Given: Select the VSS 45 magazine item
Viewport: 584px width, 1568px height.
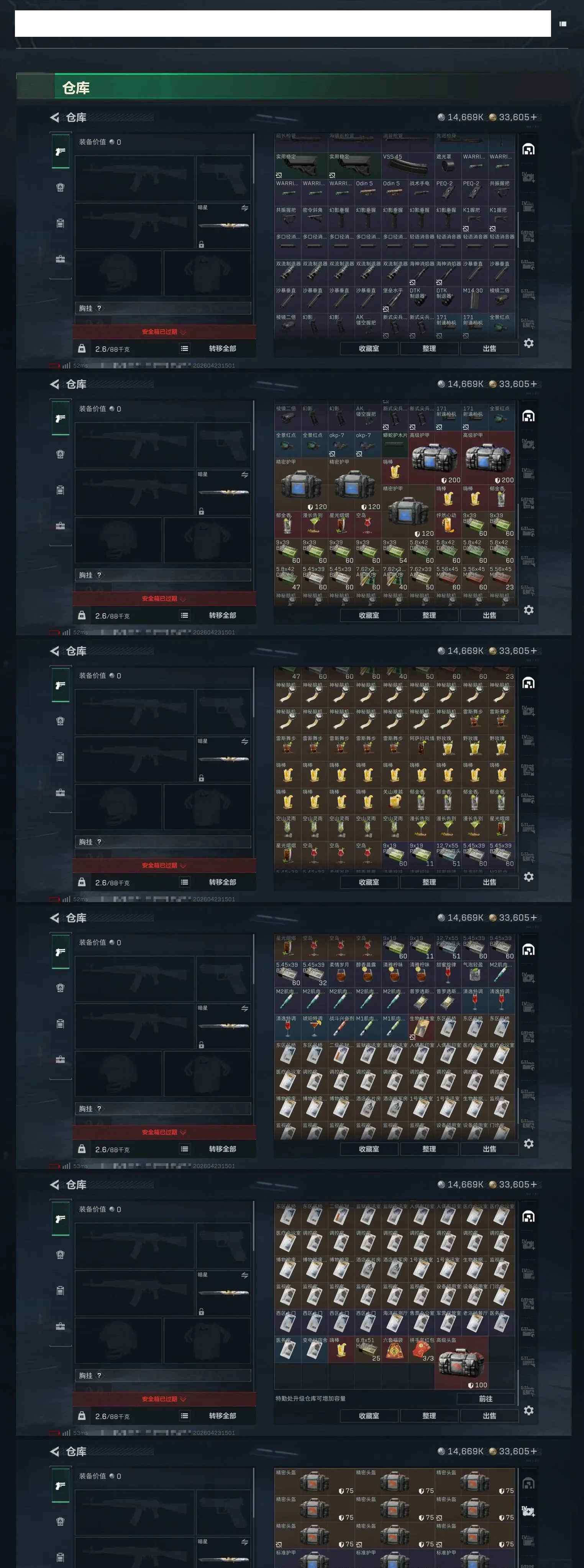Looking at the screenshot, I should tap(395, 166).
